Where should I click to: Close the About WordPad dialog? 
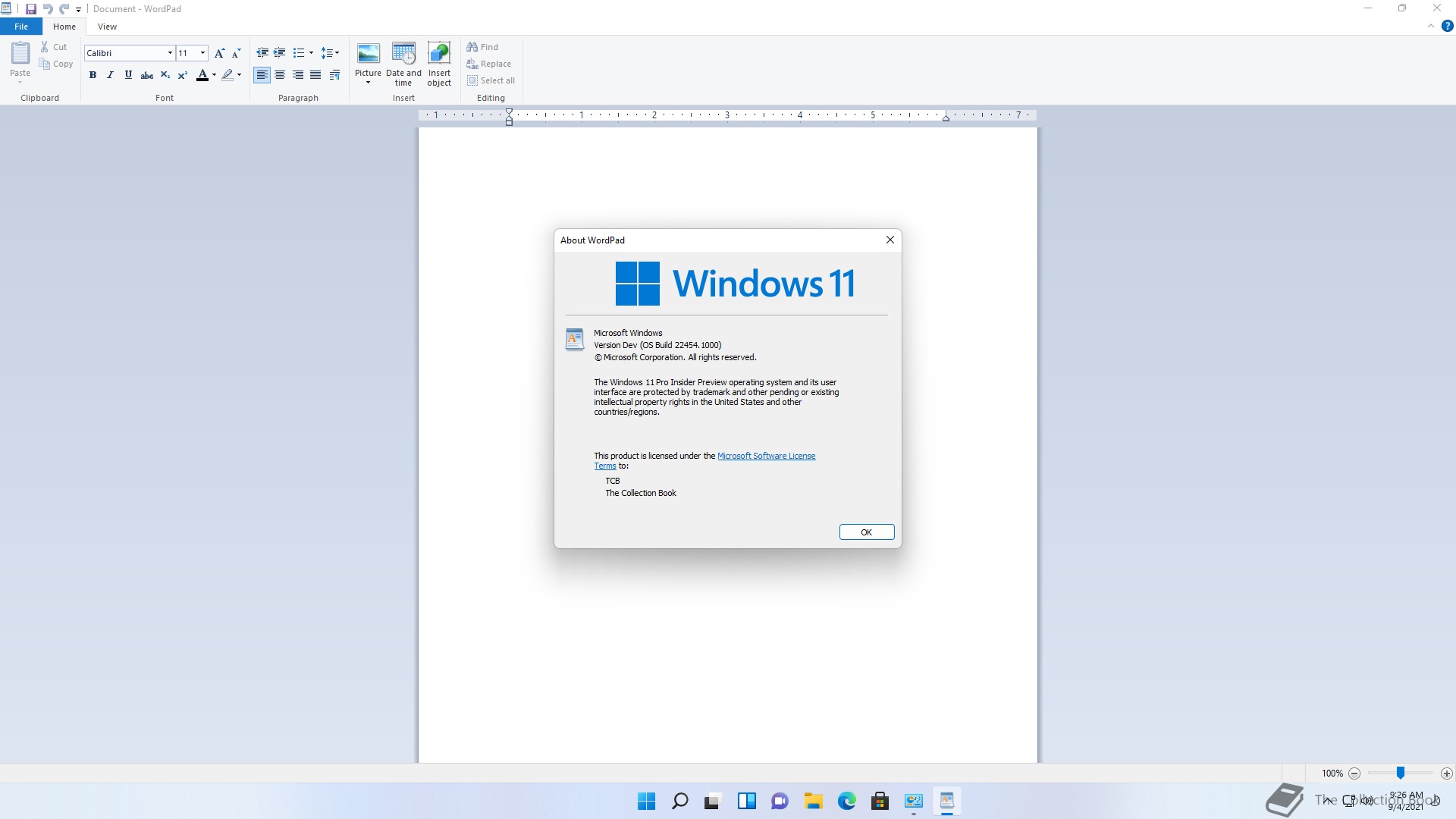point(890,240)
